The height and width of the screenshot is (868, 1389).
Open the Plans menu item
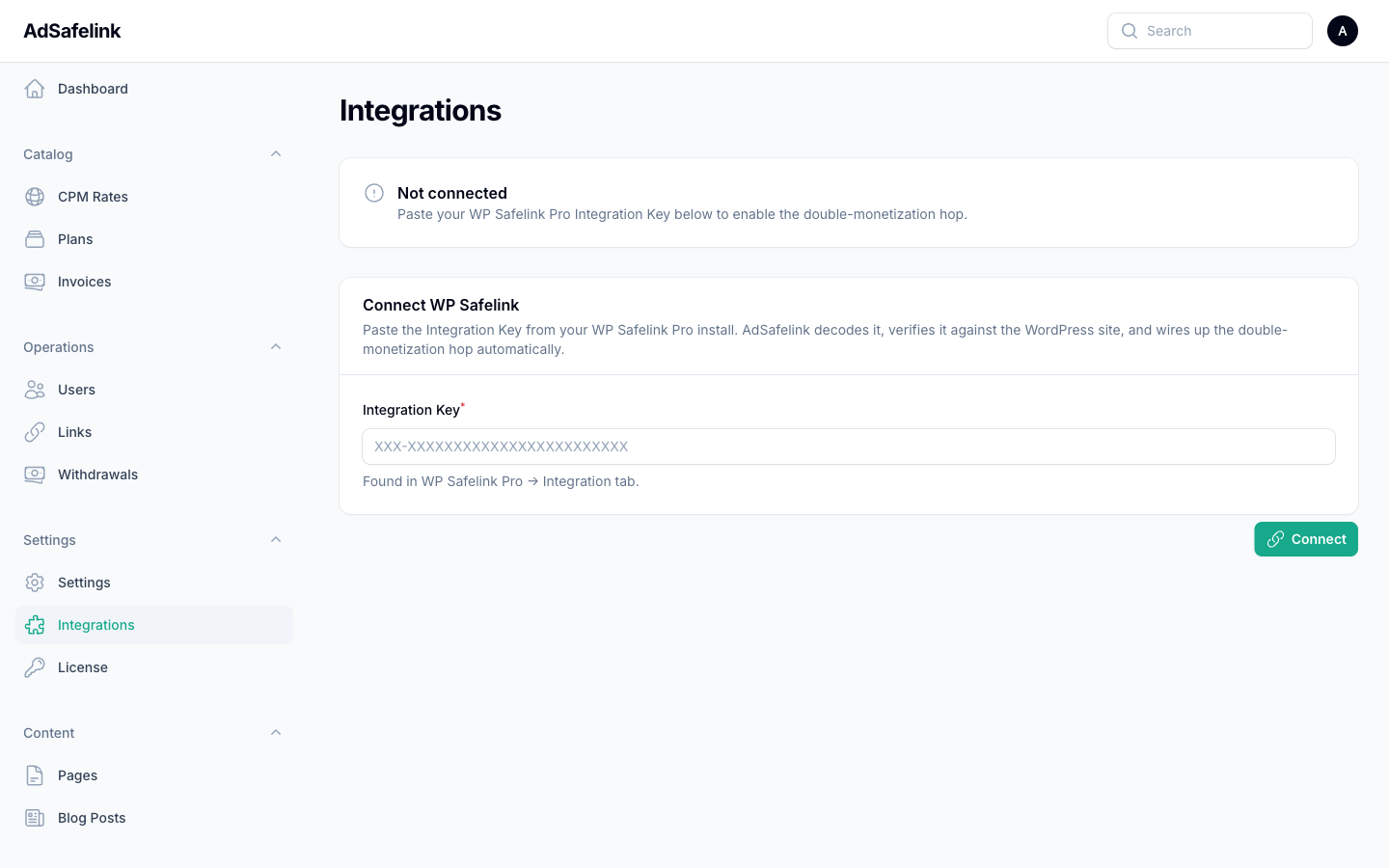pyautogui.click(x=154, y=239)
